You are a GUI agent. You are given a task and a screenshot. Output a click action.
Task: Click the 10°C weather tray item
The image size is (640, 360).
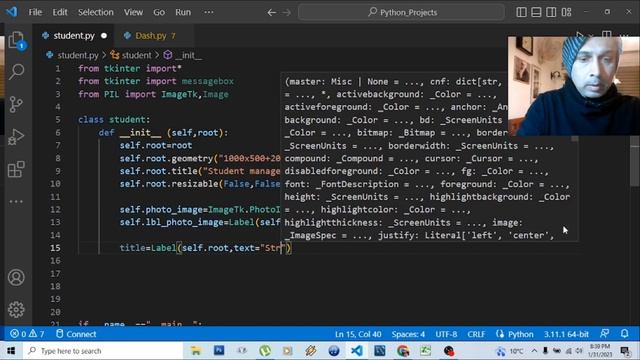tap(510, 351)
